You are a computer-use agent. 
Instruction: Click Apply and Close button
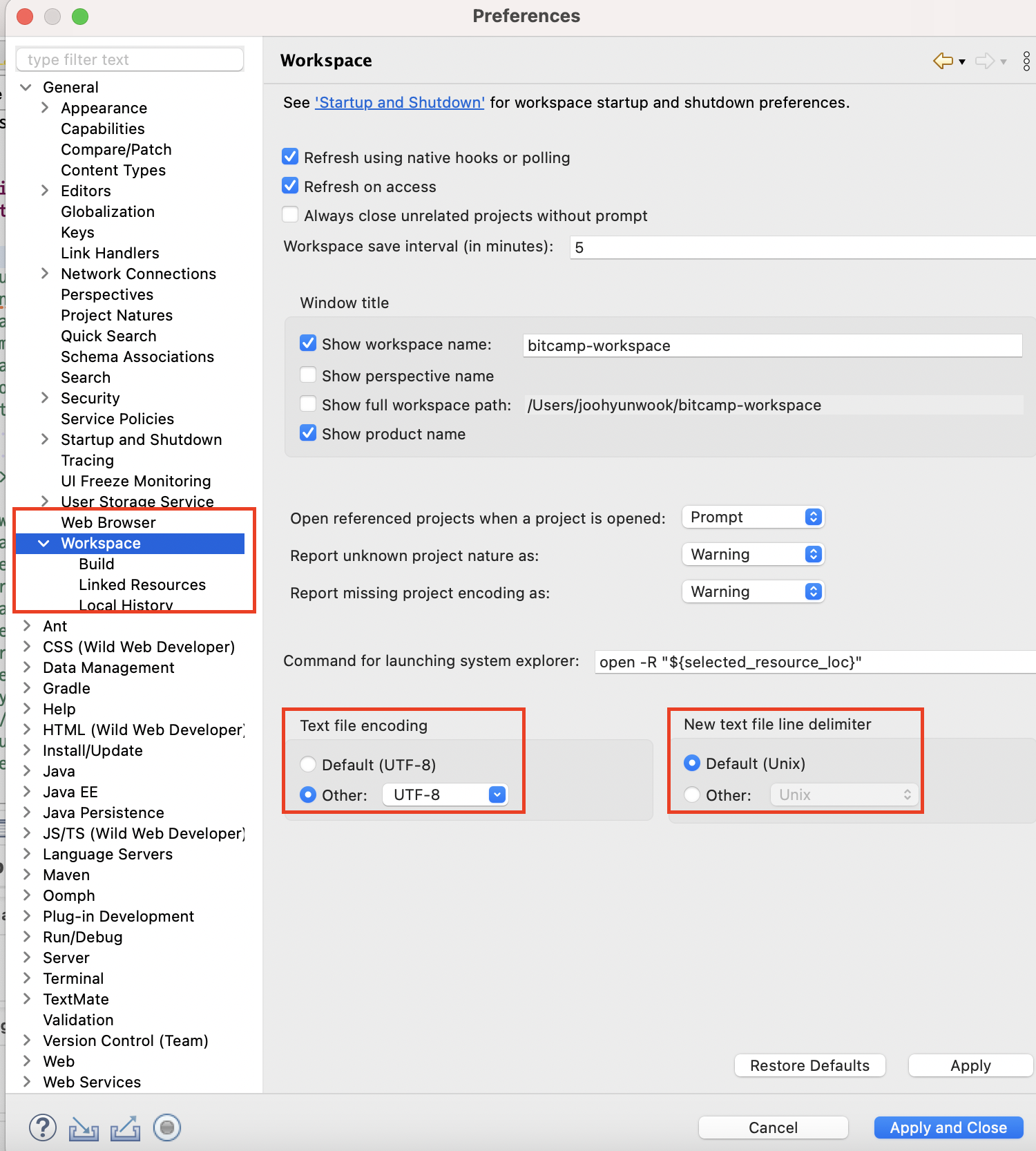pos(948,1128)
